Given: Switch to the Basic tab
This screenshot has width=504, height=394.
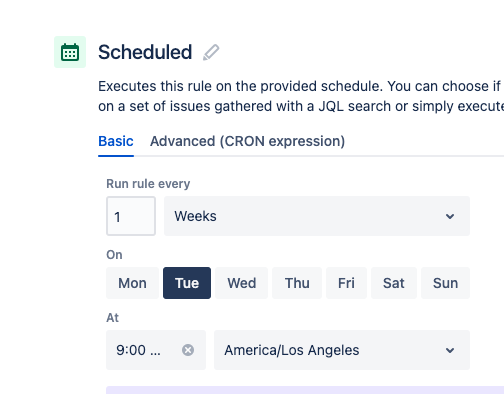Looking at the screenshot, I should click(116, 141).
